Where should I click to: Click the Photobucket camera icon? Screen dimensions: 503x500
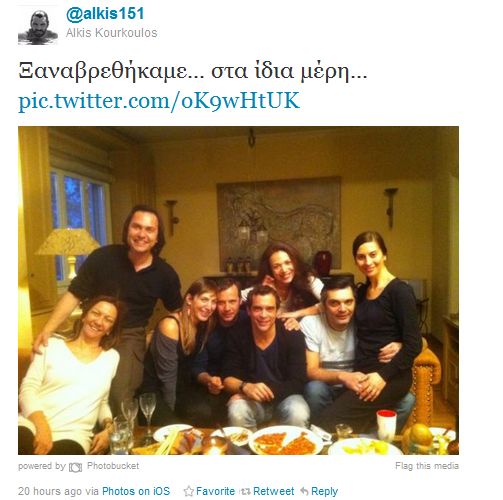tap(75, 467)
